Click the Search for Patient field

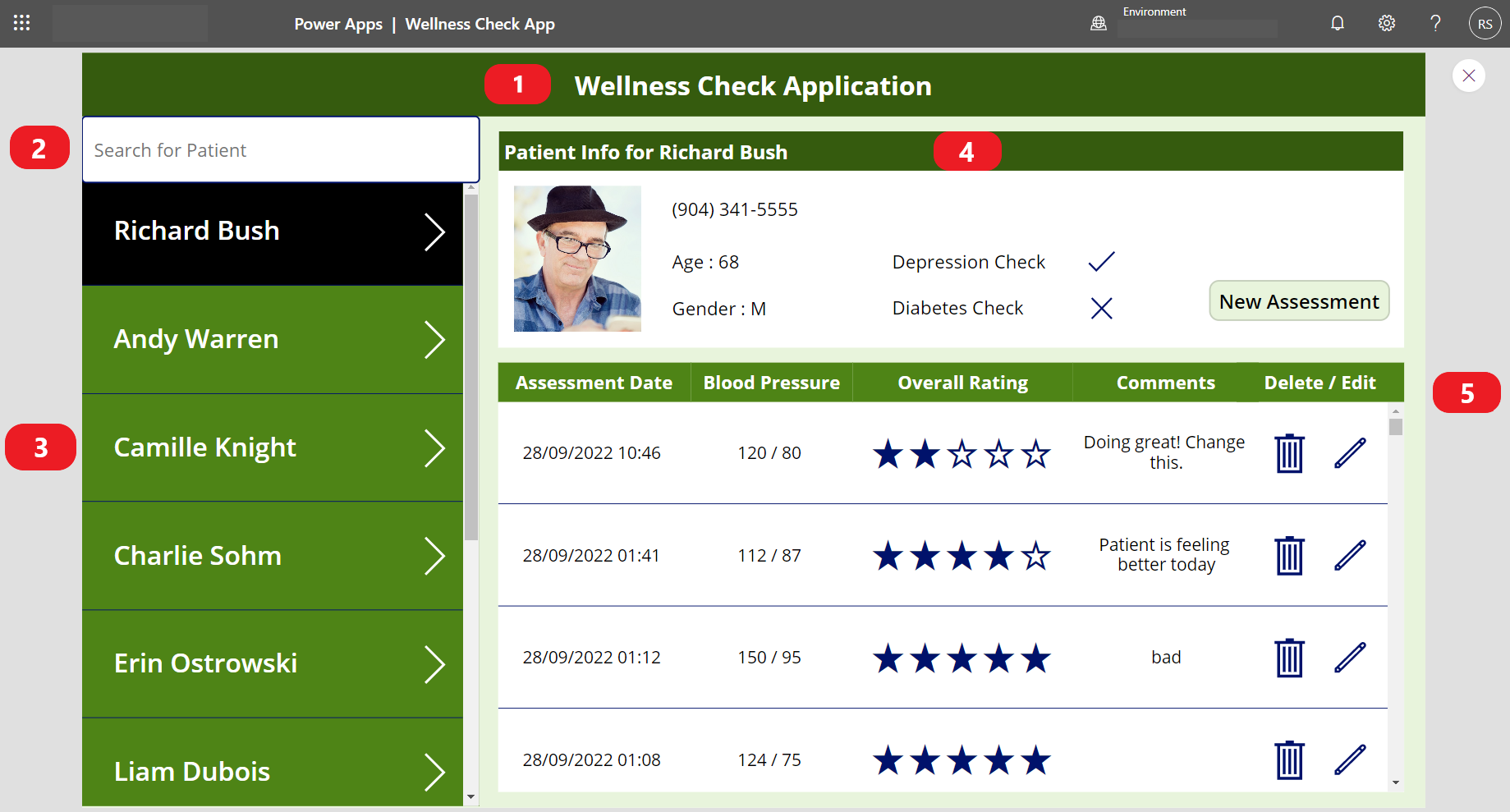[280, 149]
